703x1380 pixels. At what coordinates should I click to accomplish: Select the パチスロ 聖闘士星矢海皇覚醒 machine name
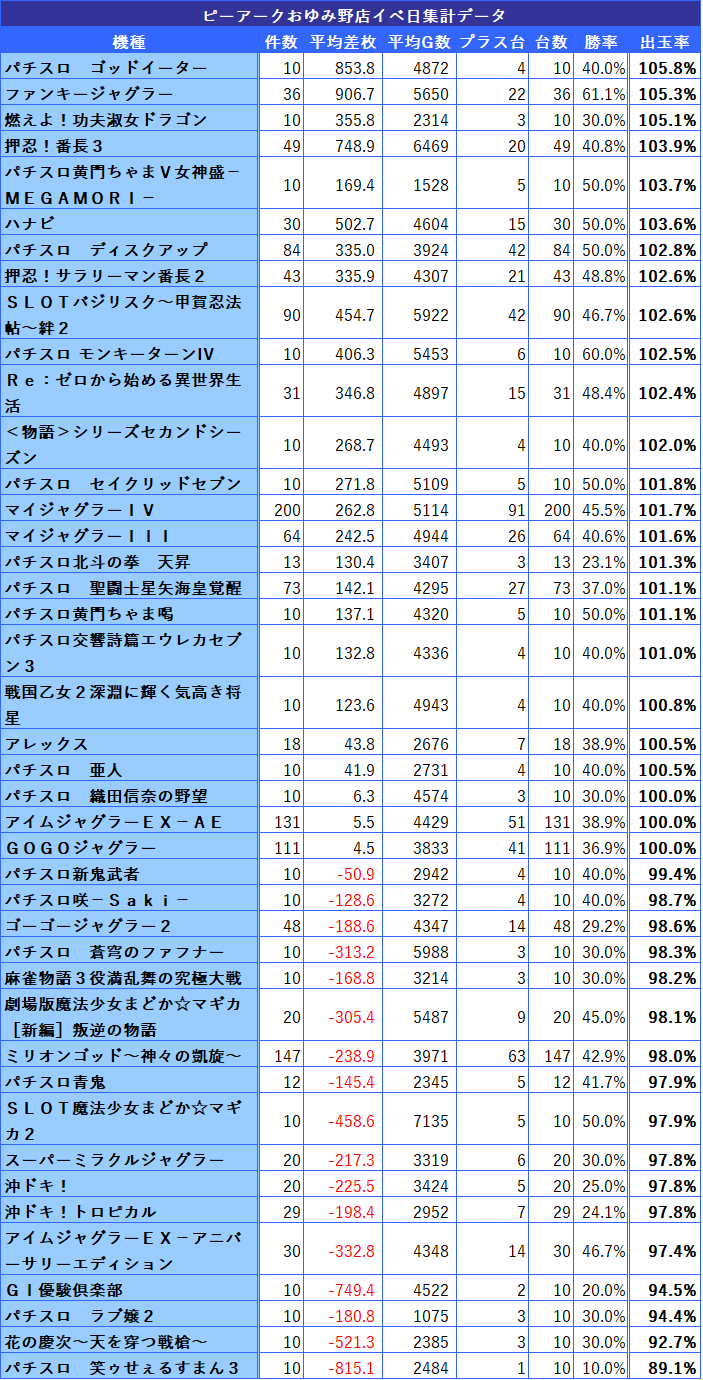click(x=123, y=588)
